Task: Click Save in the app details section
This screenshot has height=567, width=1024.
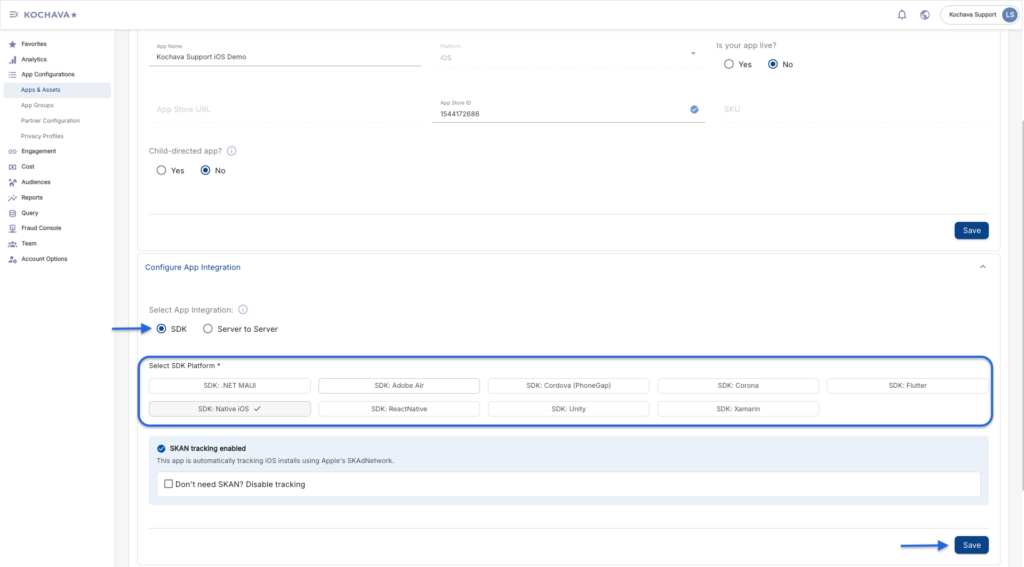Action: (x=972, y=231)
